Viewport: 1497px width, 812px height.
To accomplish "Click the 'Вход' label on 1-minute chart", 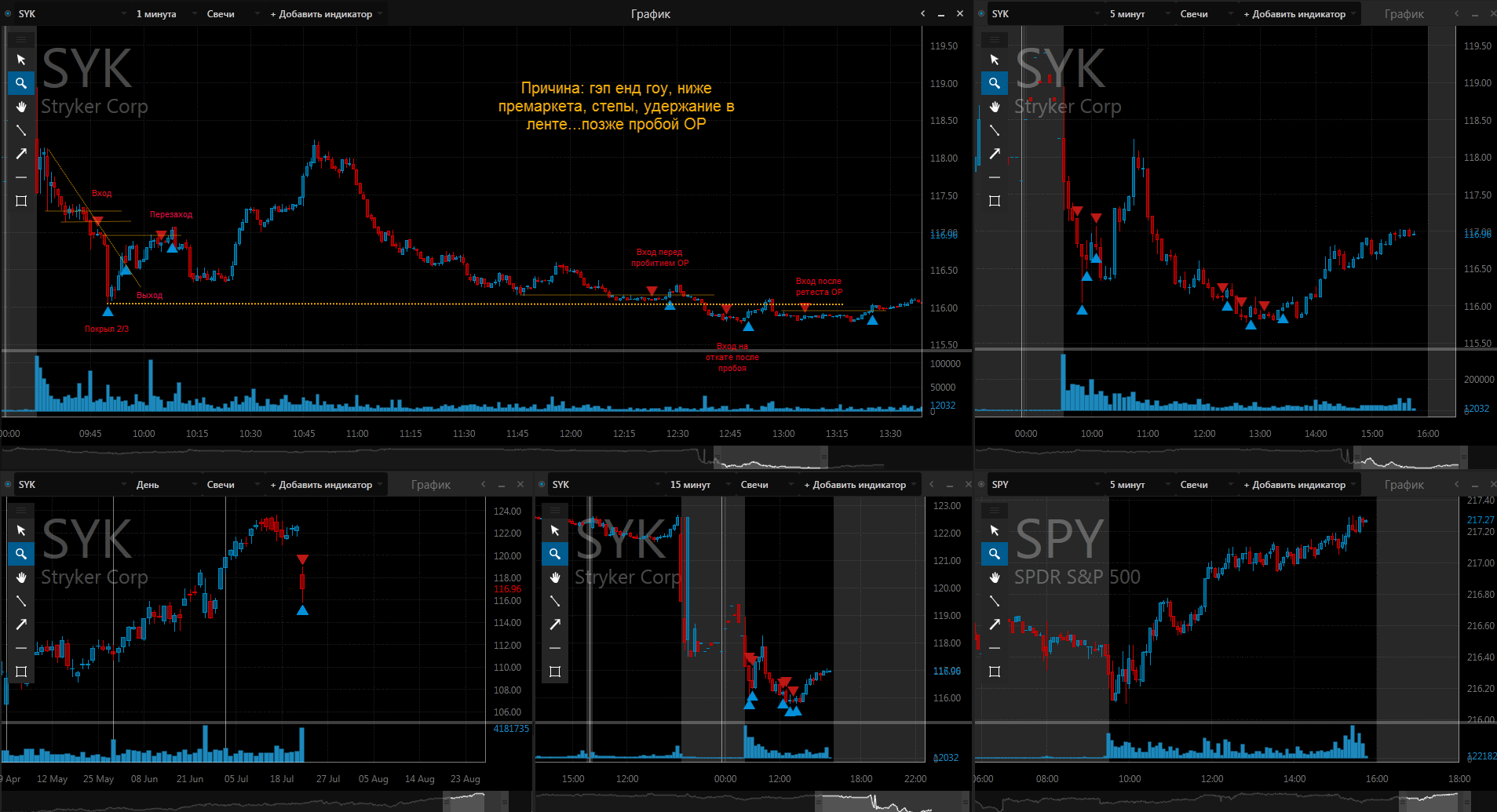I will (x=102, y=193).
